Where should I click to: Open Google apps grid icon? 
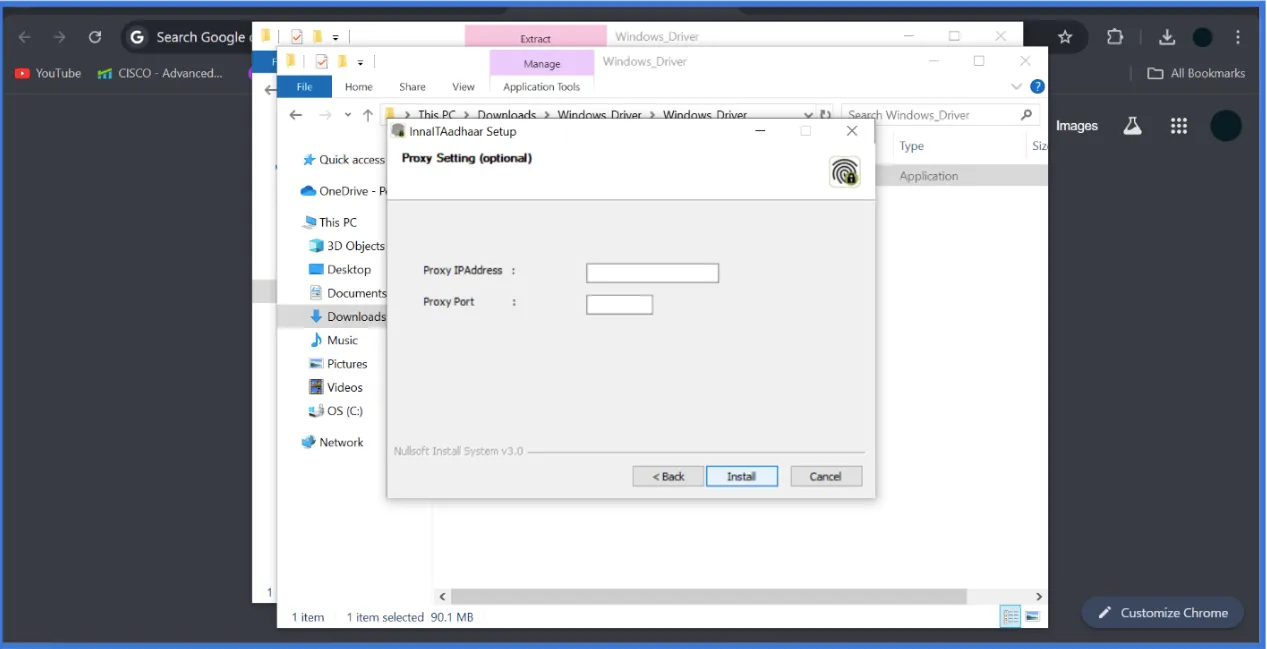[1179, 126]
